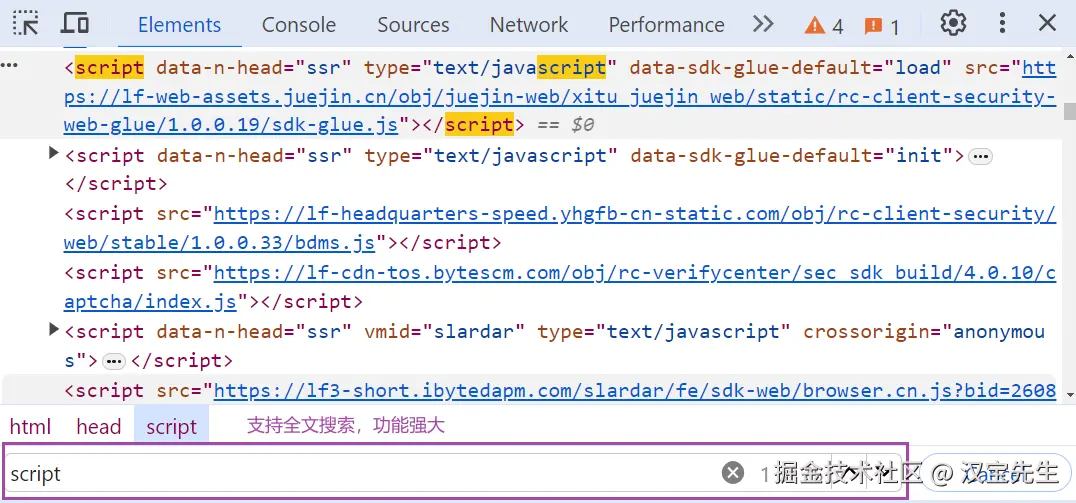Activate the inspect element picker
The width and height of the screenshot is (1076, 503).
click(26, 24)
